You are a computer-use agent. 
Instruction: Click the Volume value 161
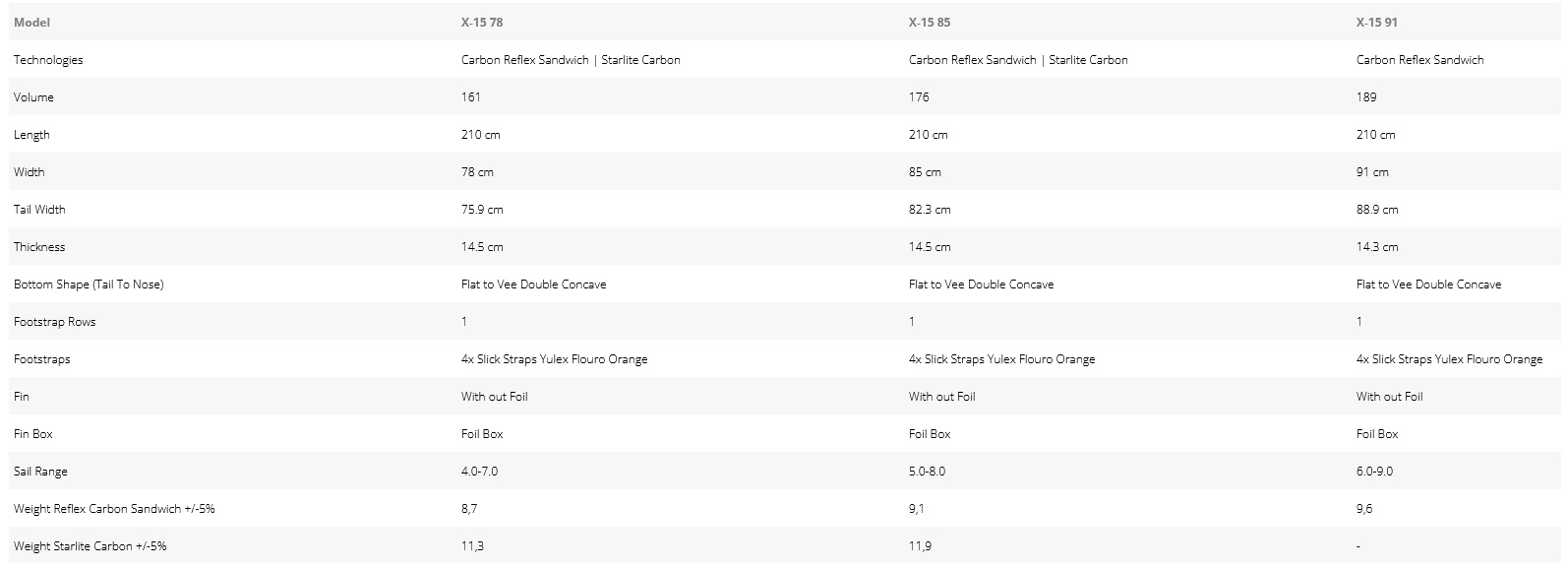471,97
